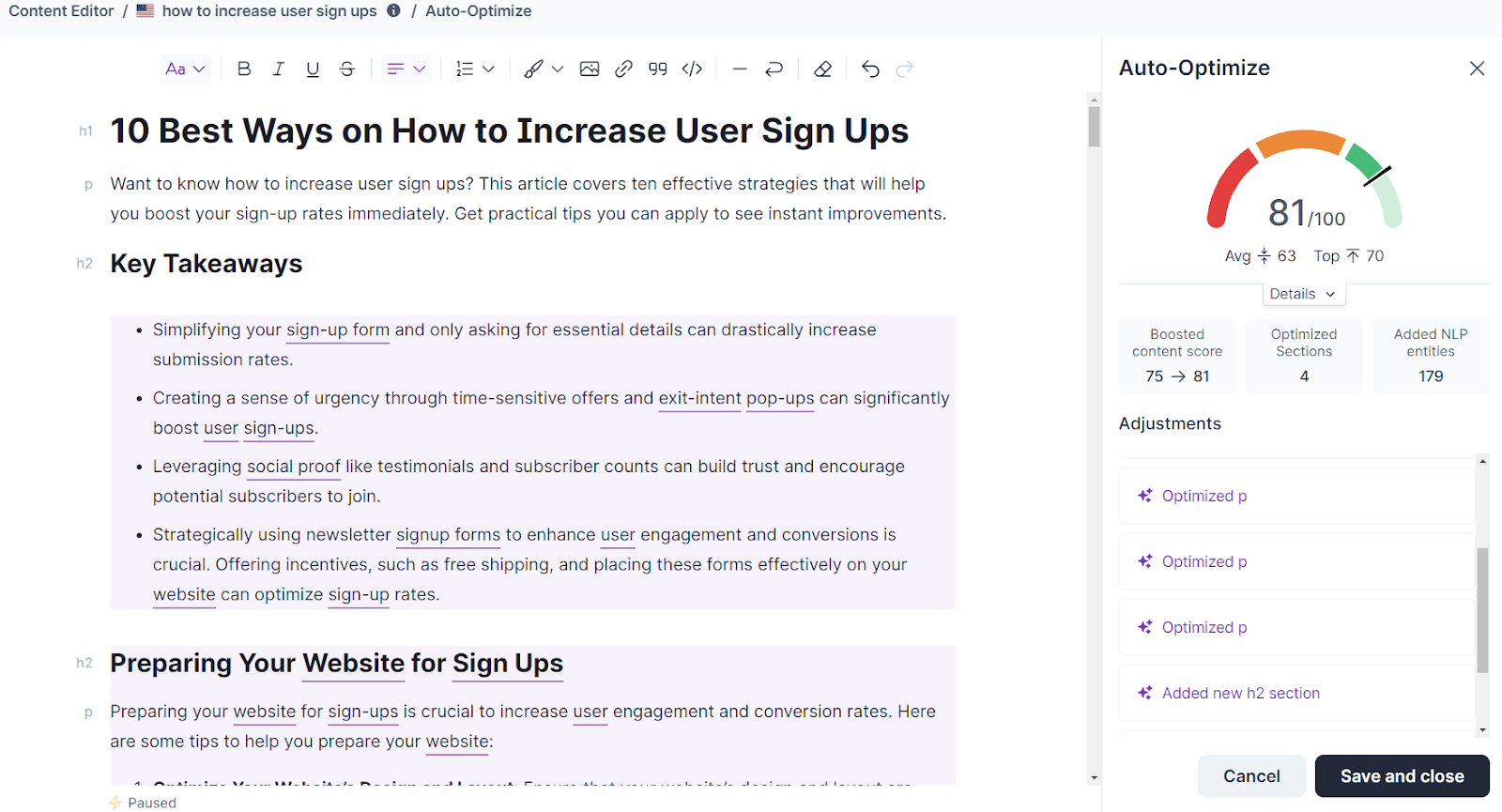Insert a block quote
The width and height of the screenshot is (1502, 812).
(x=658, y=69)
